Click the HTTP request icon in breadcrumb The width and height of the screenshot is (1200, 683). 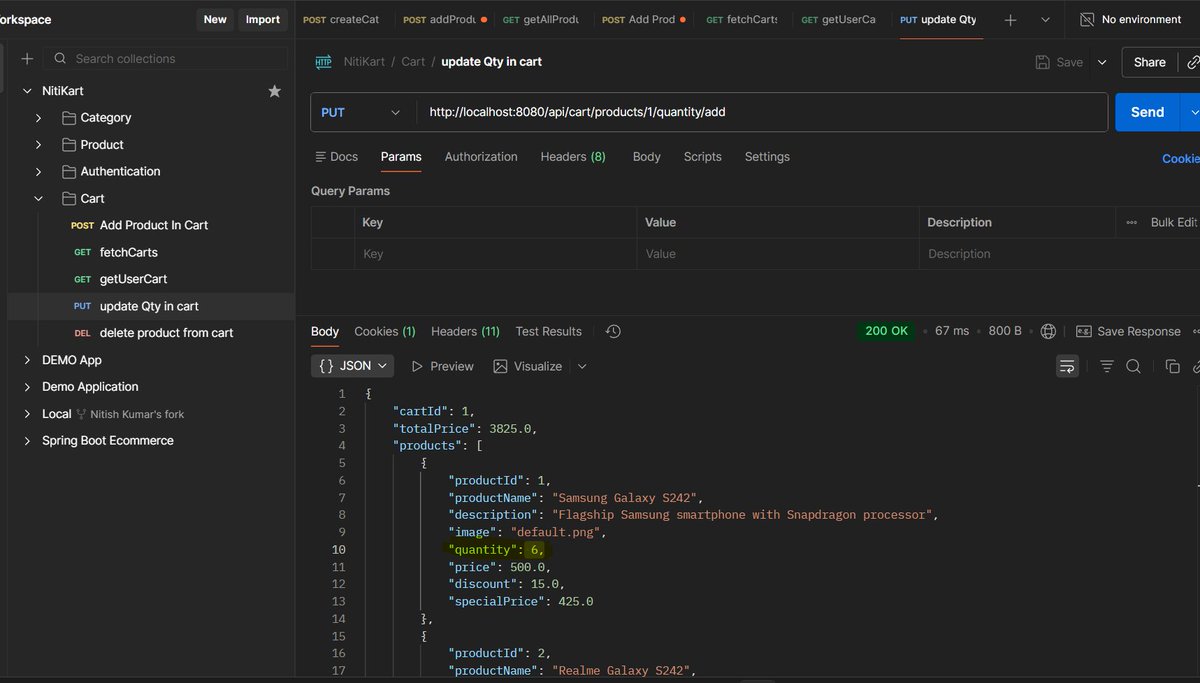click(323, 62)
